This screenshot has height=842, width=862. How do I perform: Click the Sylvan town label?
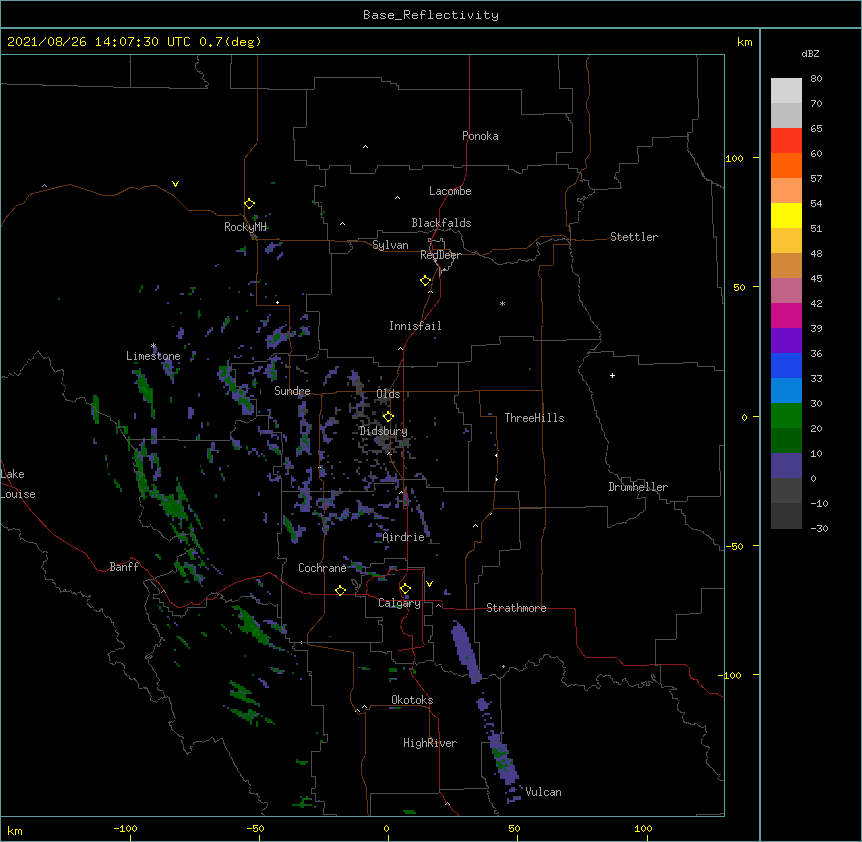[x=390, y=245]
